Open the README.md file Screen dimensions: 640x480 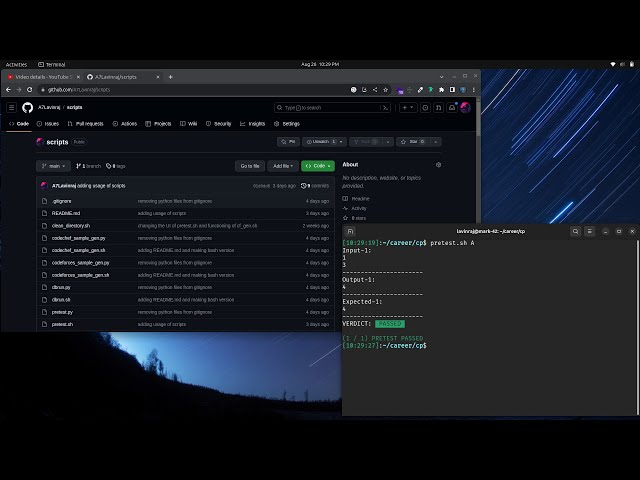pos(66,213)
